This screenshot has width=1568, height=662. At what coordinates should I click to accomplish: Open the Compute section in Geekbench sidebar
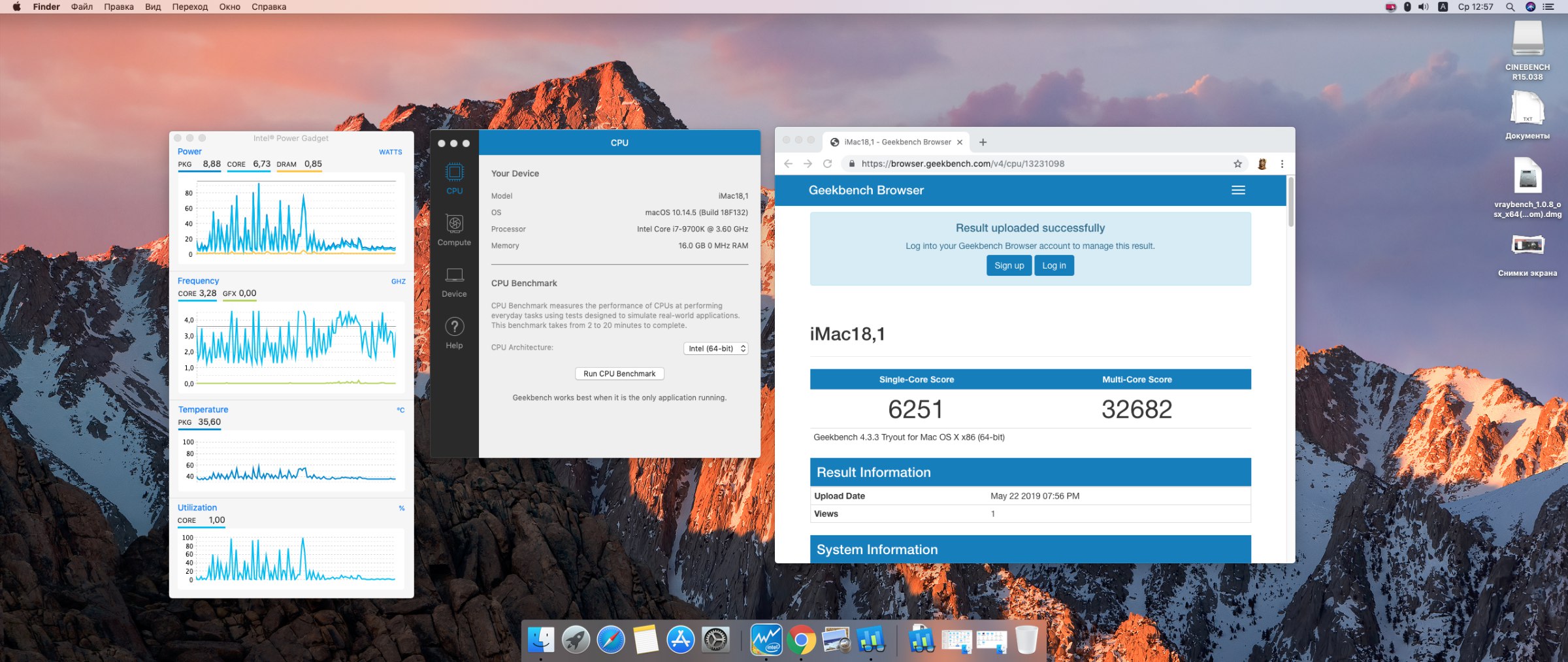tap(454, 230)
